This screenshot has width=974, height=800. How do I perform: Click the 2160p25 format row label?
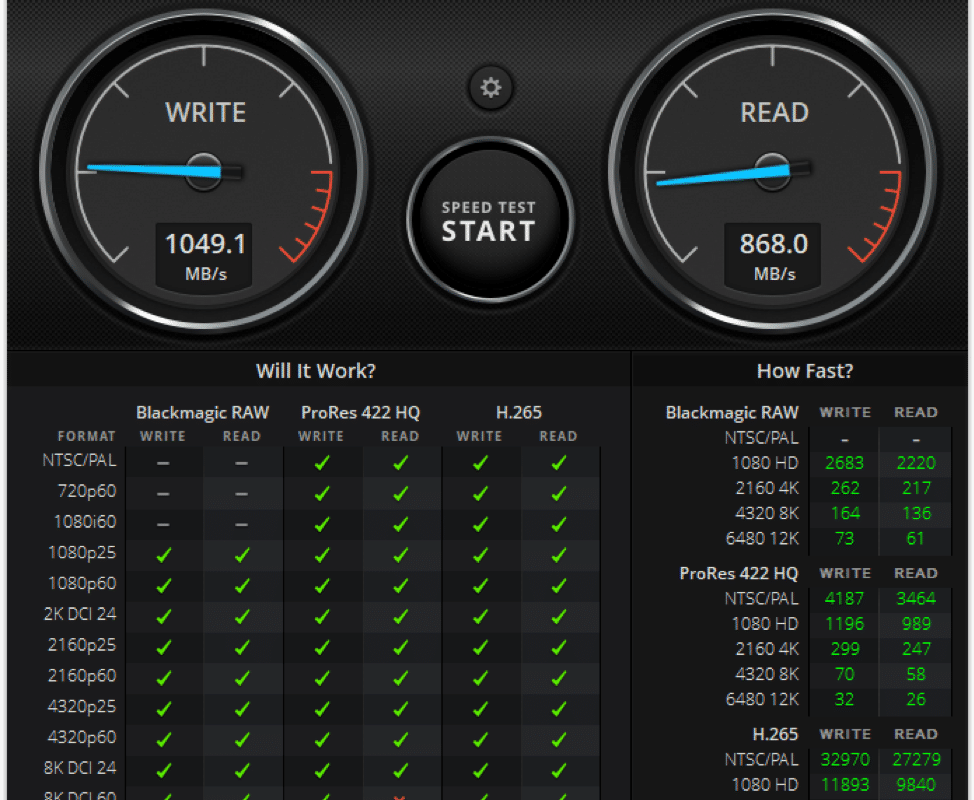click(x=82, y=645)
